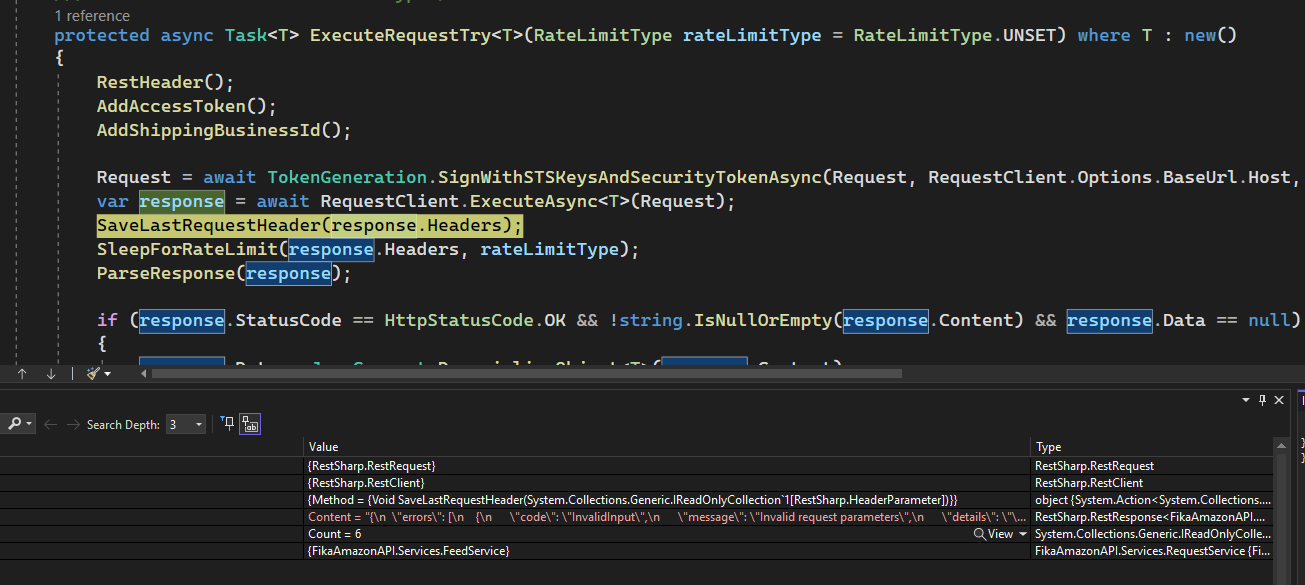Toggle show only pinned members filter icon

(227, 424)
